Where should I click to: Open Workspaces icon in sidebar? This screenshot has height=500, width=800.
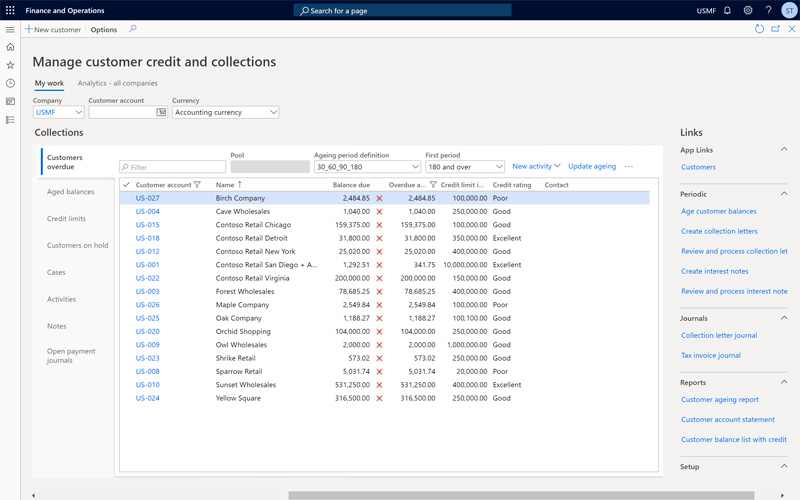10,102
